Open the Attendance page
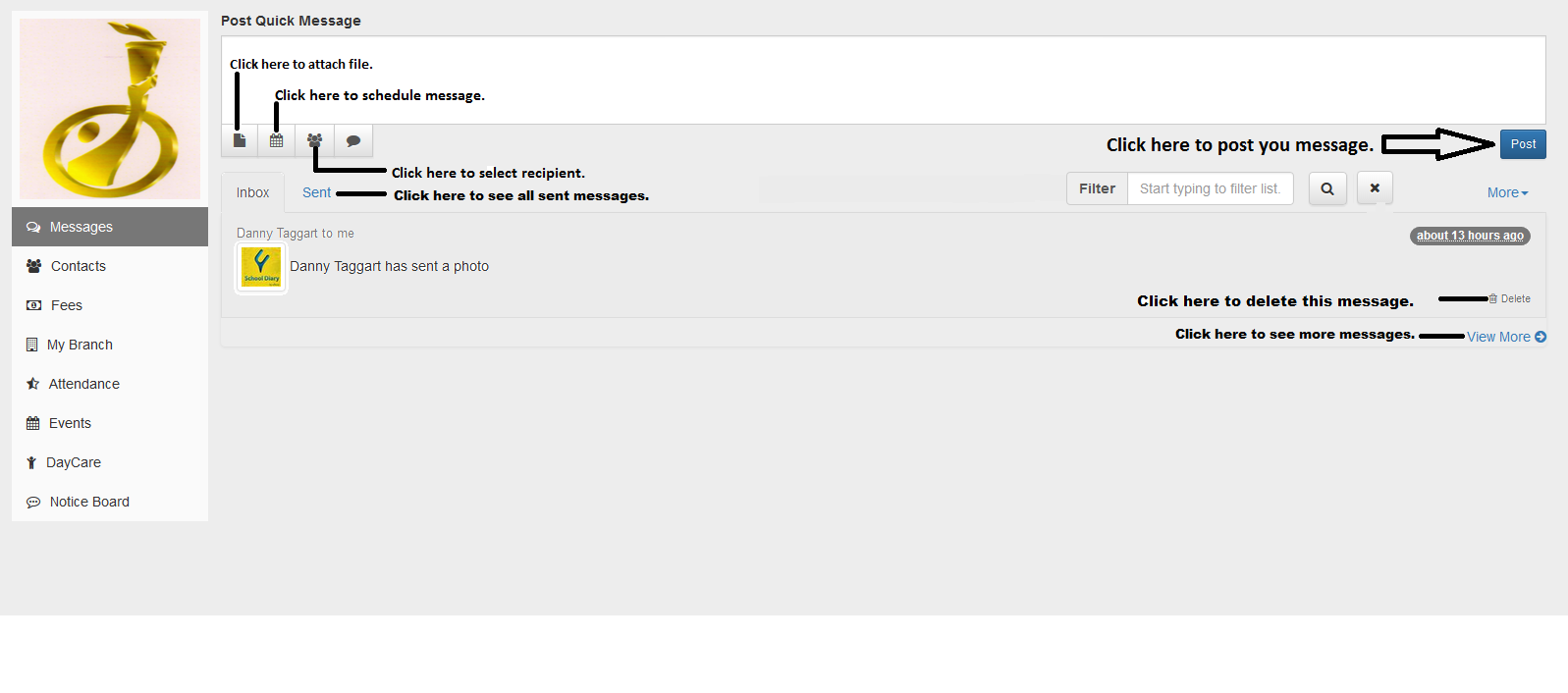Viewport: 1568px width, 693px height. pyautogui.click(x=83, y=384)
